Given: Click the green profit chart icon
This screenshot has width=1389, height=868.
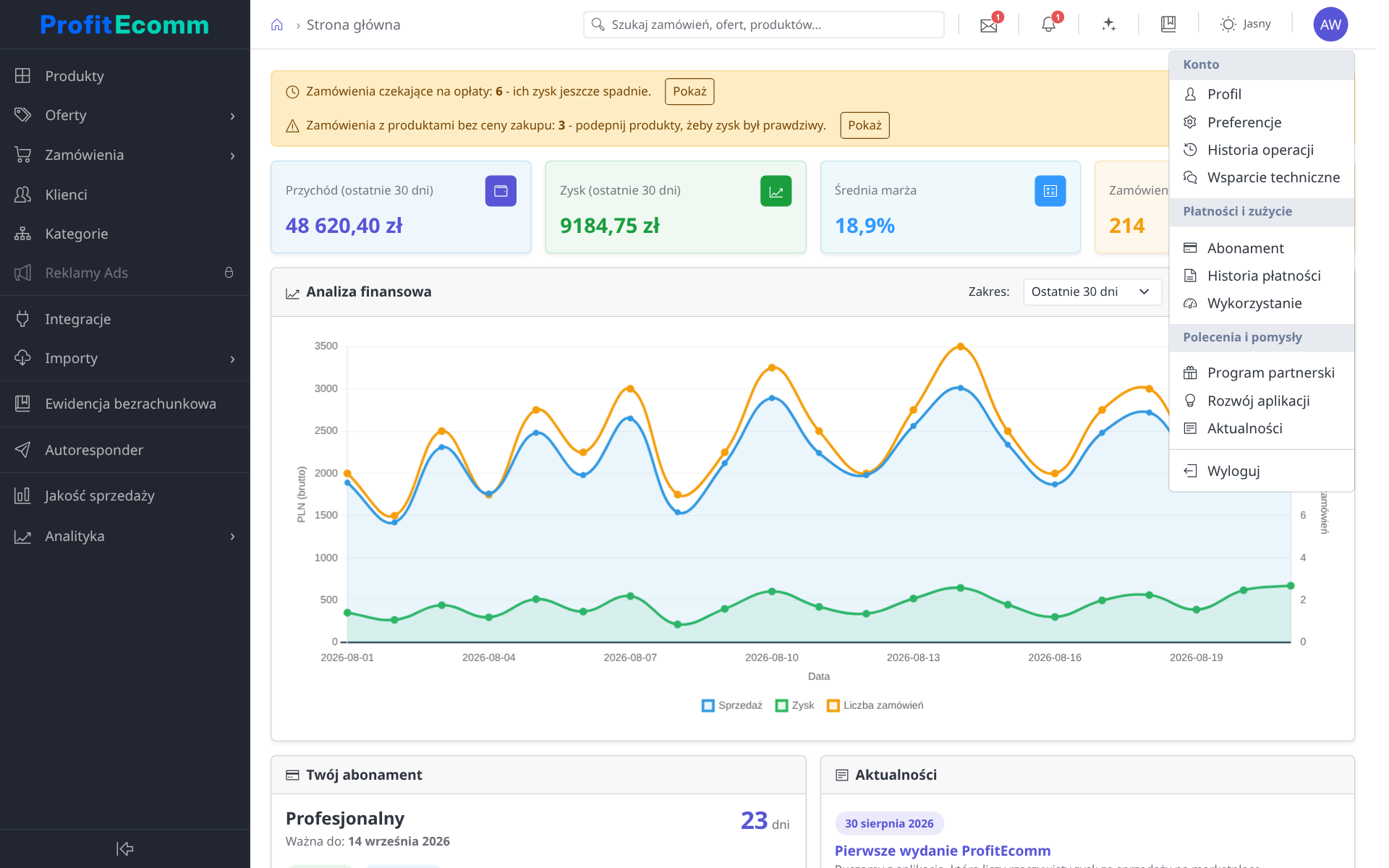Looking at the screenshot, I should point(776,191).
